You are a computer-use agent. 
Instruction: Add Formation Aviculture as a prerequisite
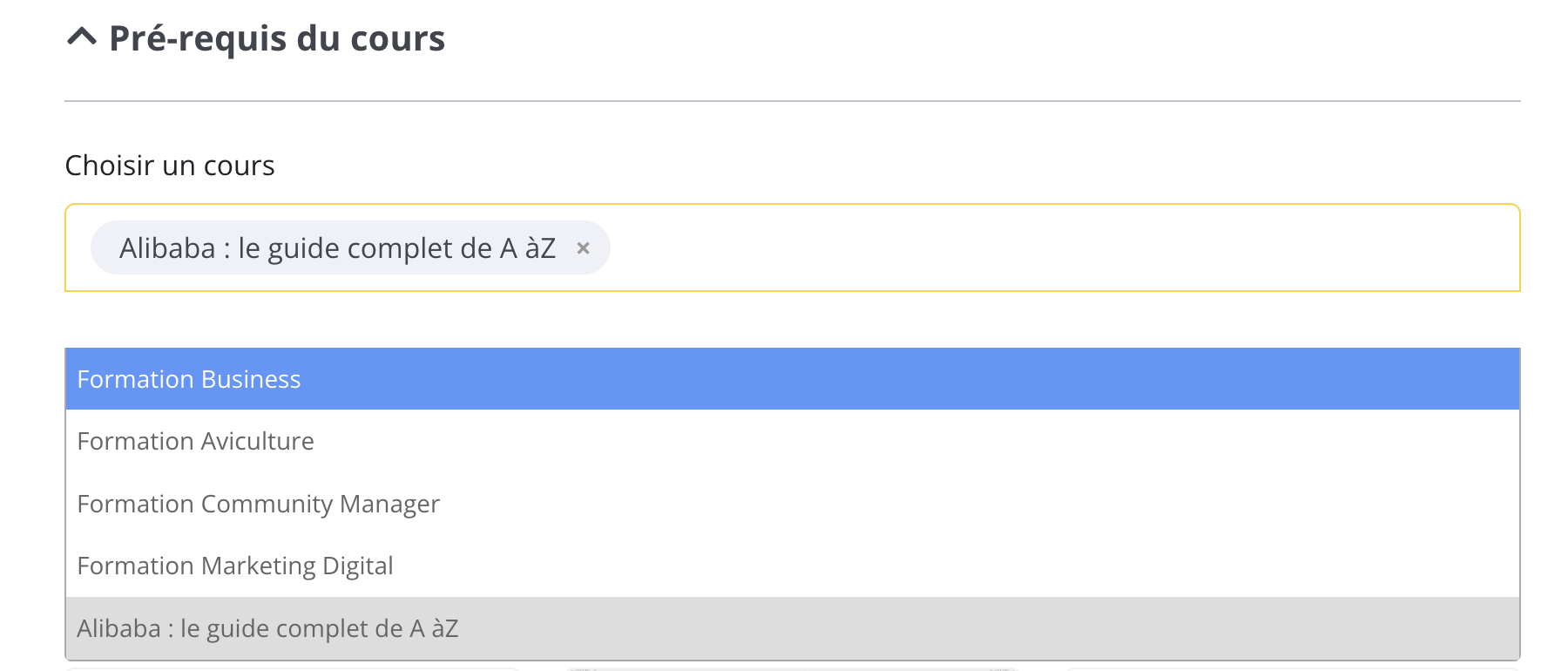point(195,441)
